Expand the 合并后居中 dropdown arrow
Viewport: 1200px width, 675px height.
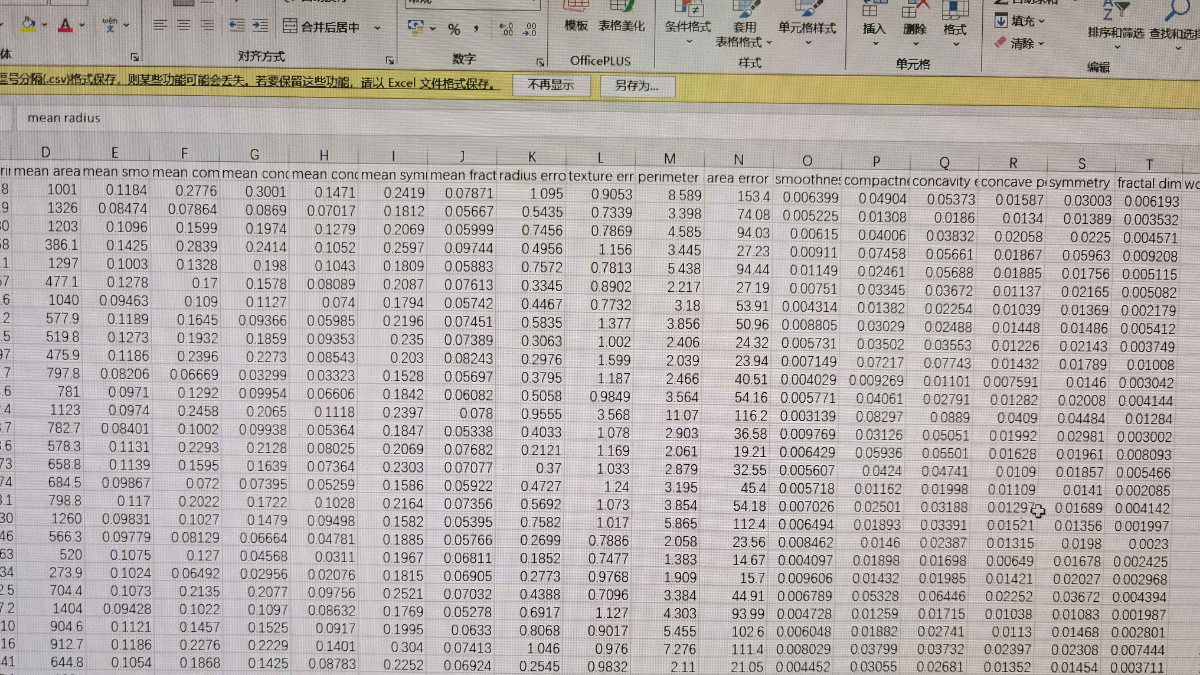click(378, 29)
